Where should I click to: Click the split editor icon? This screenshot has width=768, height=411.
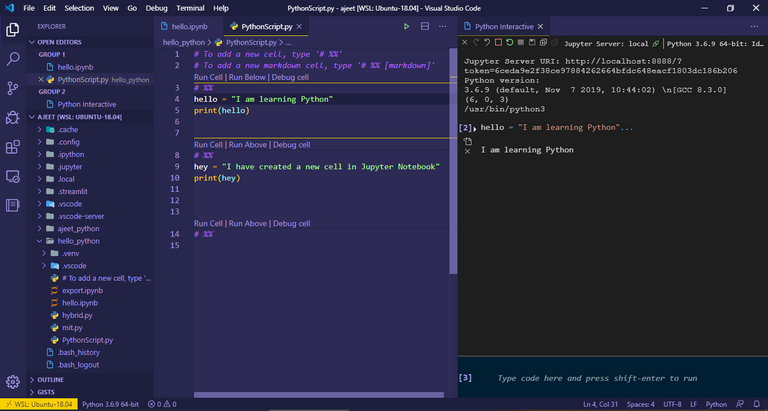[x=425, y=26]
